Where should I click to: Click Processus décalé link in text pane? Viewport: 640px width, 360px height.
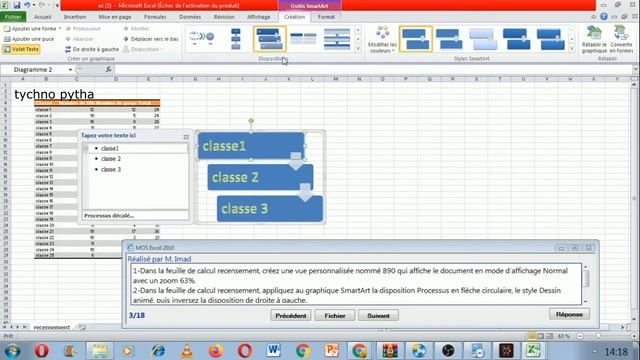[109, 216]
